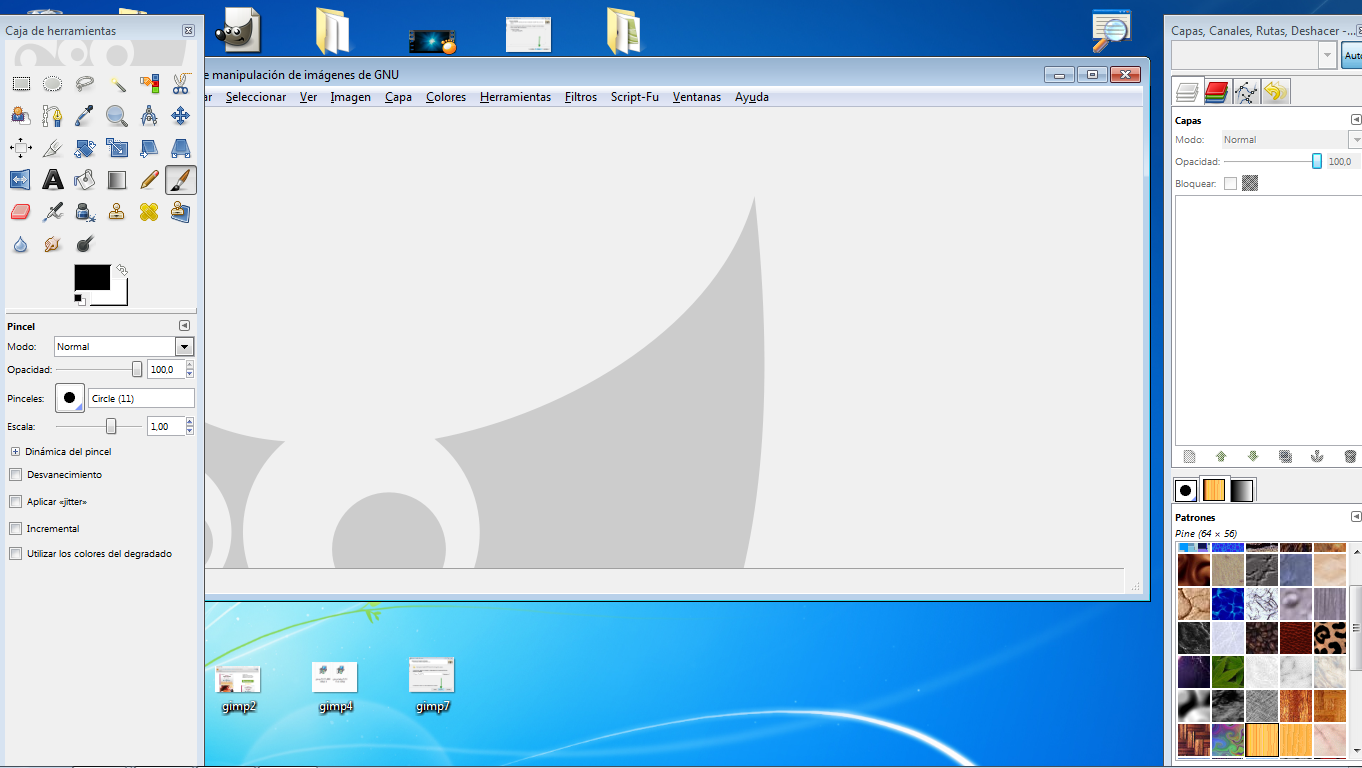Select the Eraser tool
The image size is (1362, 768).
(20, 211)
